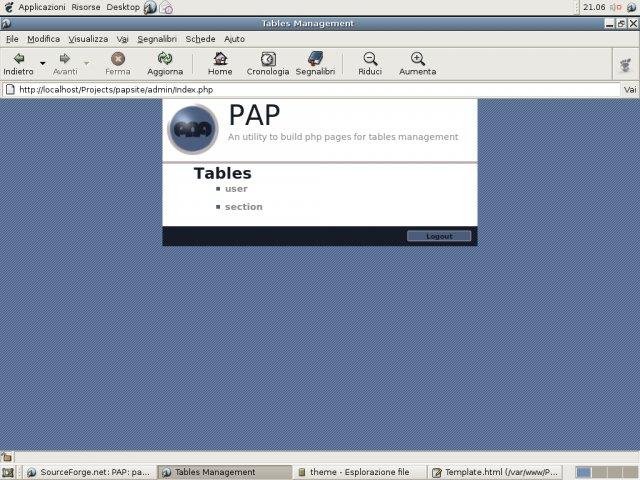Click the GNOME foot icon
Image resolution: width=640 pixels, height=480 pixels.
(8, 7)
